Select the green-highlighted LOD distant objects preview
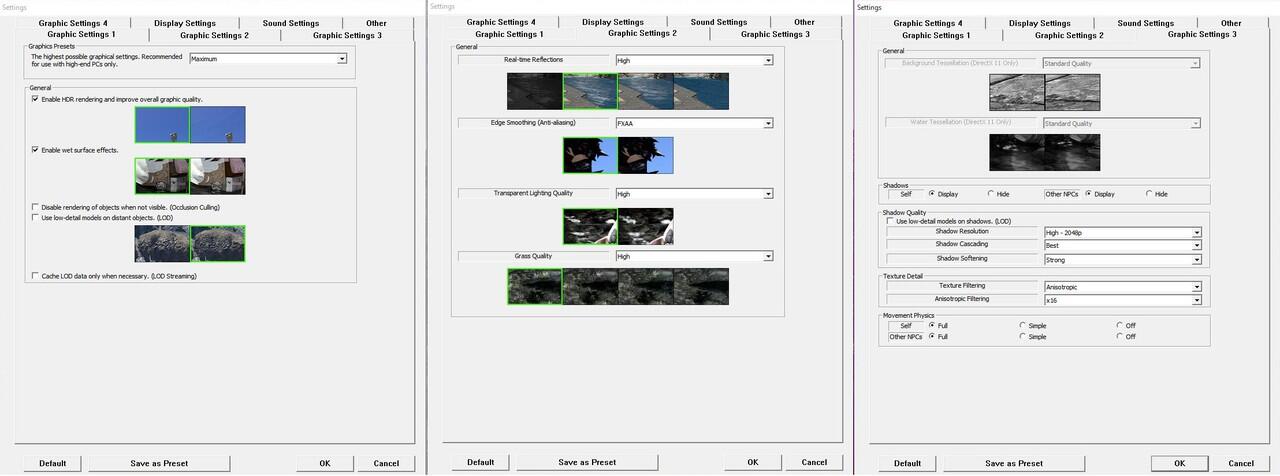 [218, 243]
